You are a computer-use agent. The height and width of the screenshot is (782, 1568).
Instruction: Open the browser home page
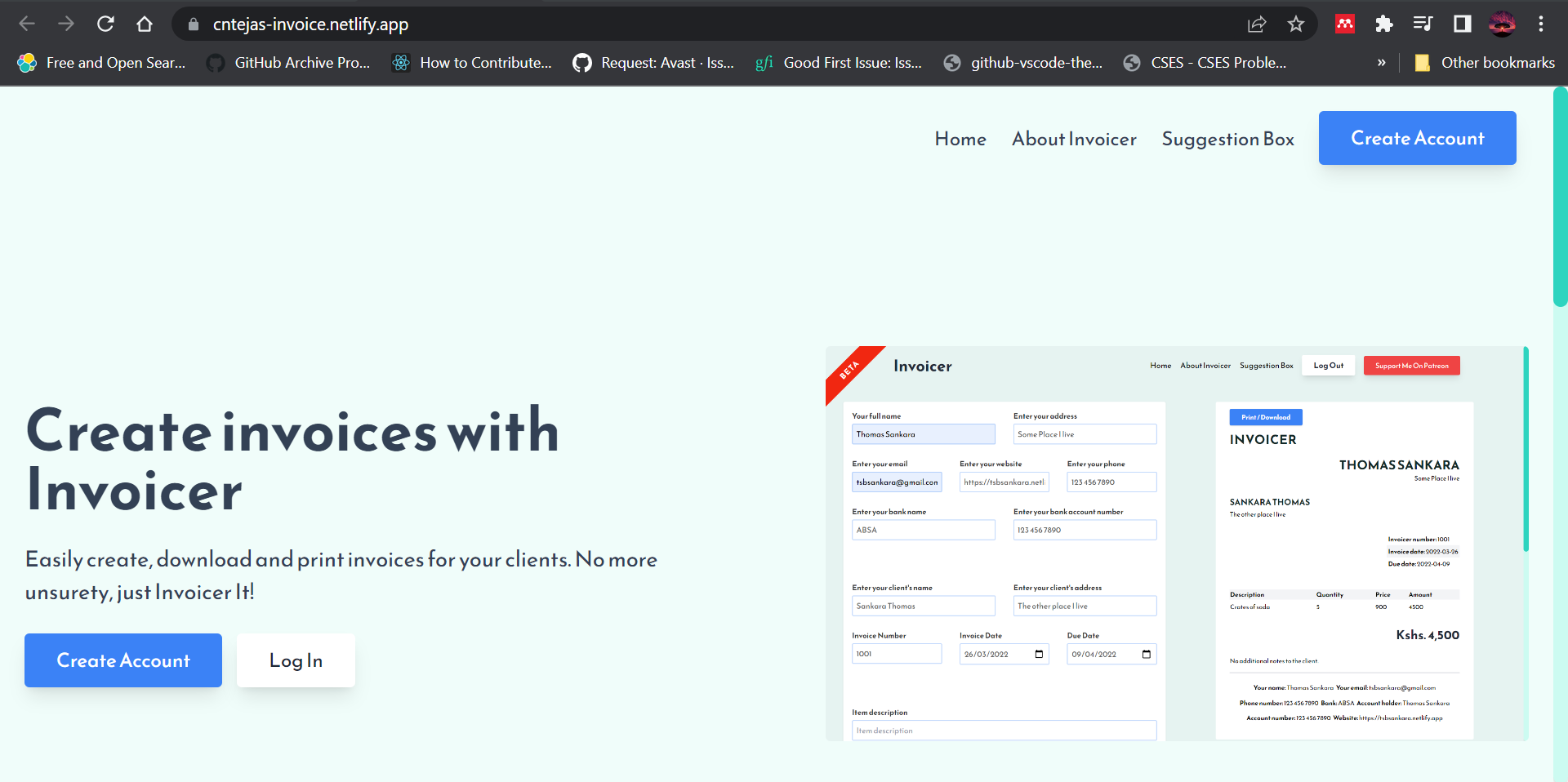[145, 24]
